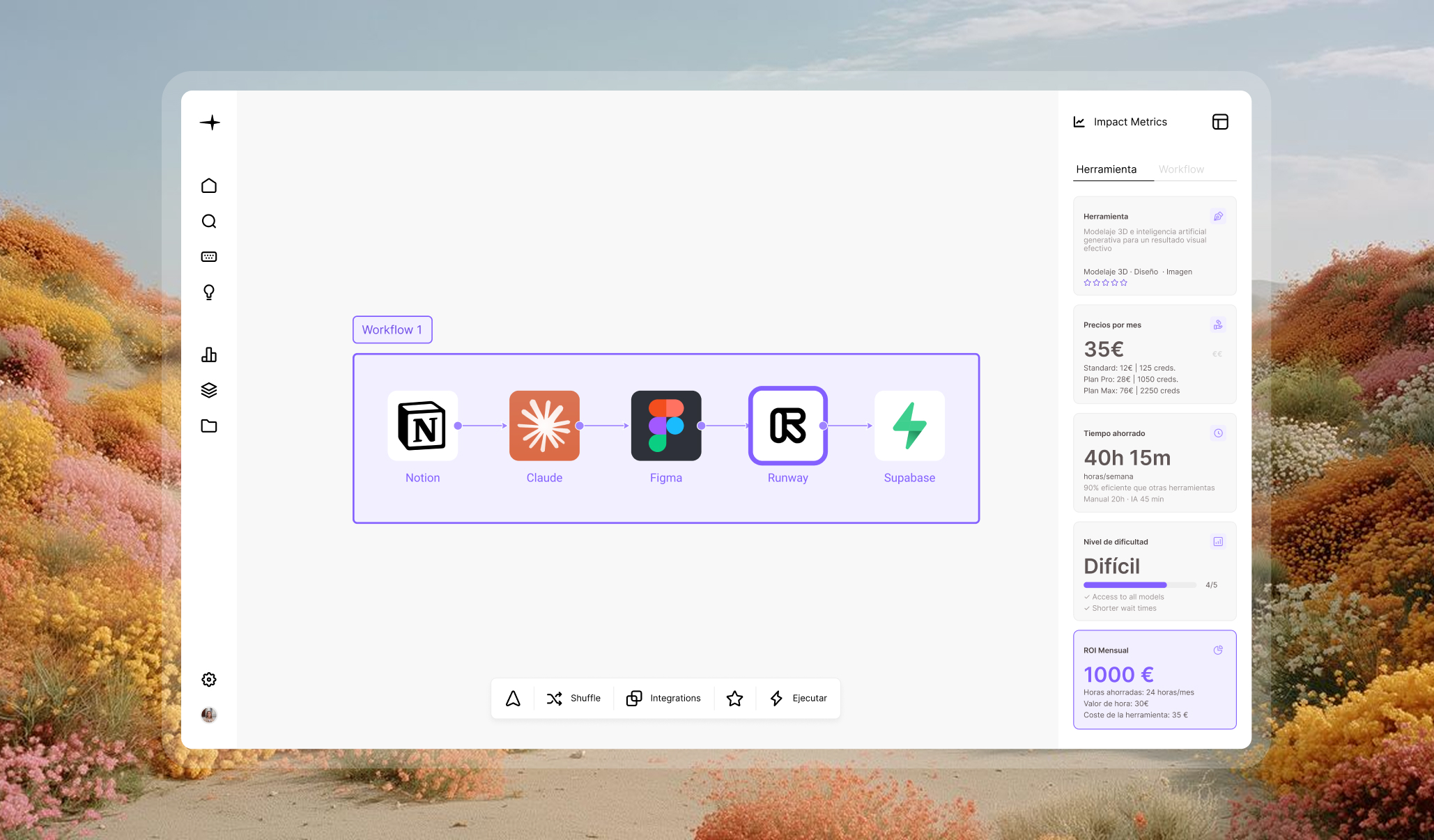Click the edit pen icon on Herramienta card

[1218, 217]
